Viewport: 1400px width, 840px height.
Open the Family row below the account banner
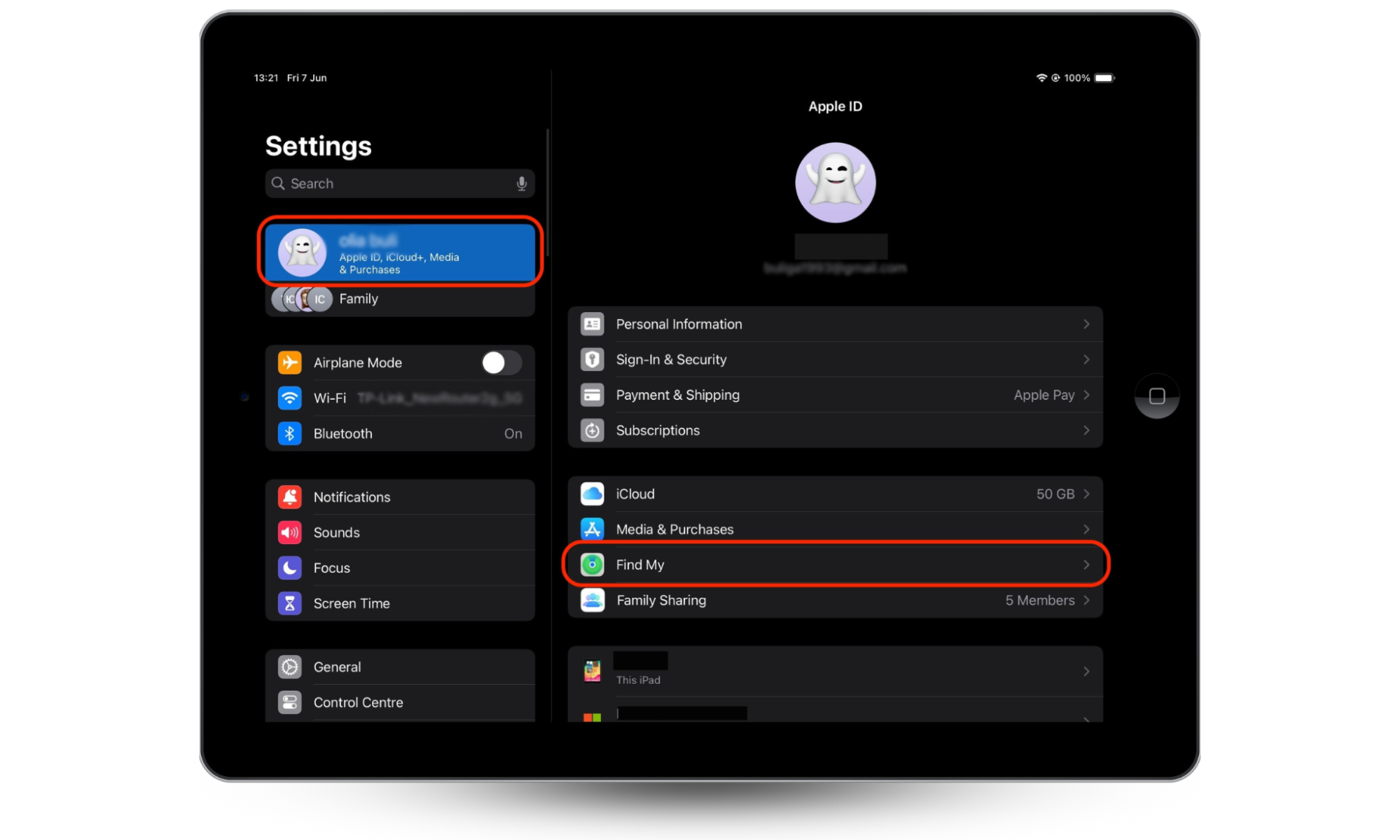(x=399, y=299)
